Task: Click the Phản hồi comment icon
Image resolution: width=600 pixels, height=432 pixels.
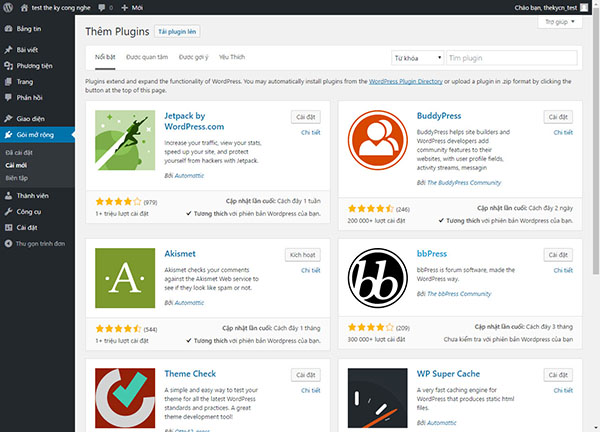Action: click(8, 97)
